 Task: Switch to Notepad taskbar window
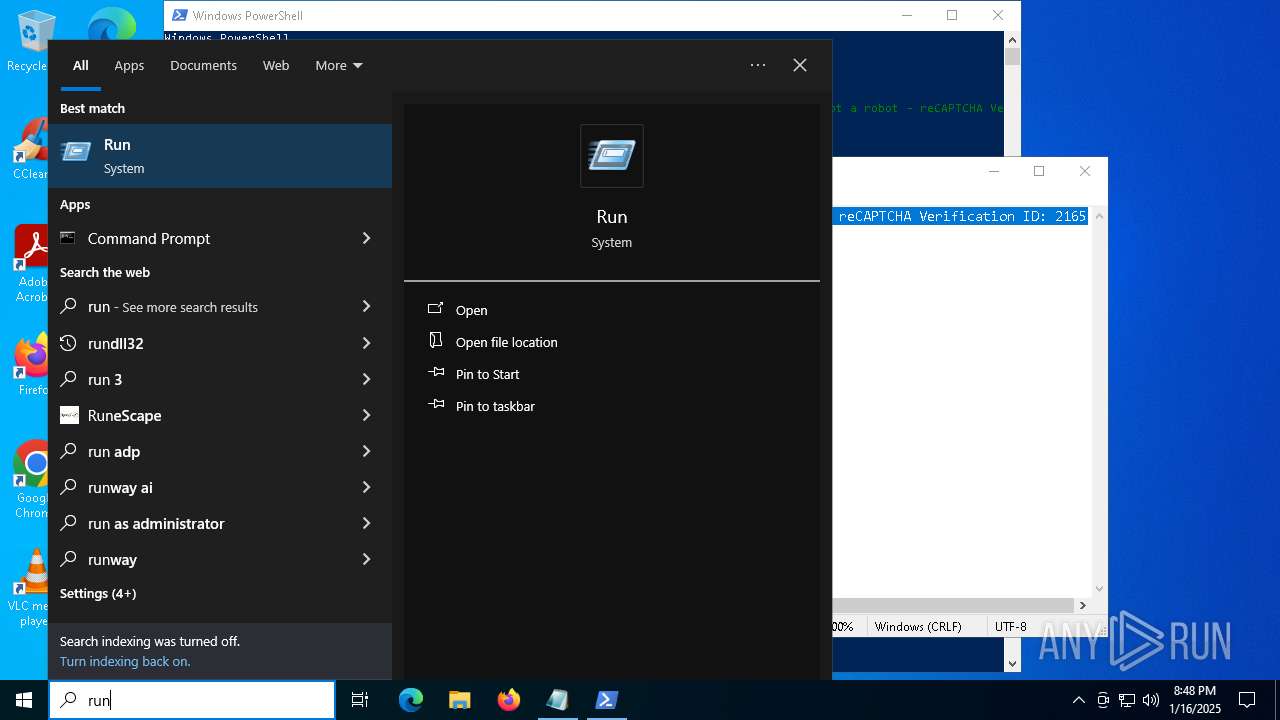coord(557,700)
